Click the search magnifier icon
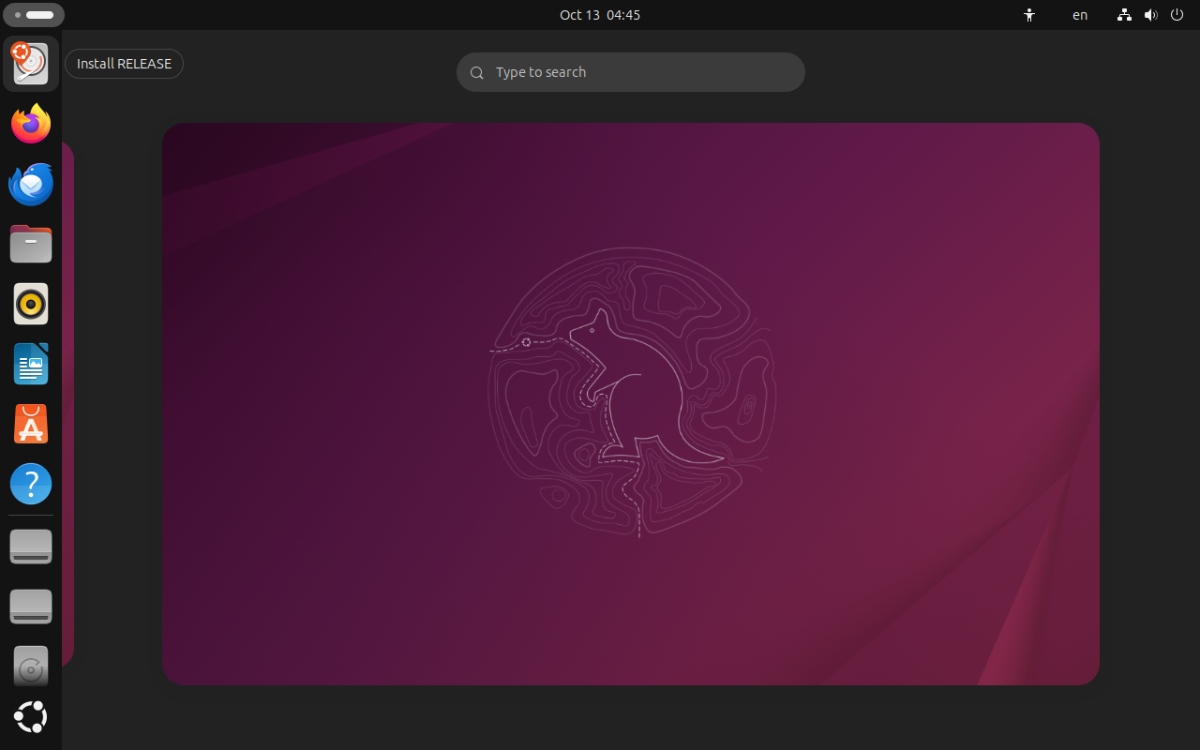Image resolution: width=1200 pixels, height=750 pixels. point(477,73)
